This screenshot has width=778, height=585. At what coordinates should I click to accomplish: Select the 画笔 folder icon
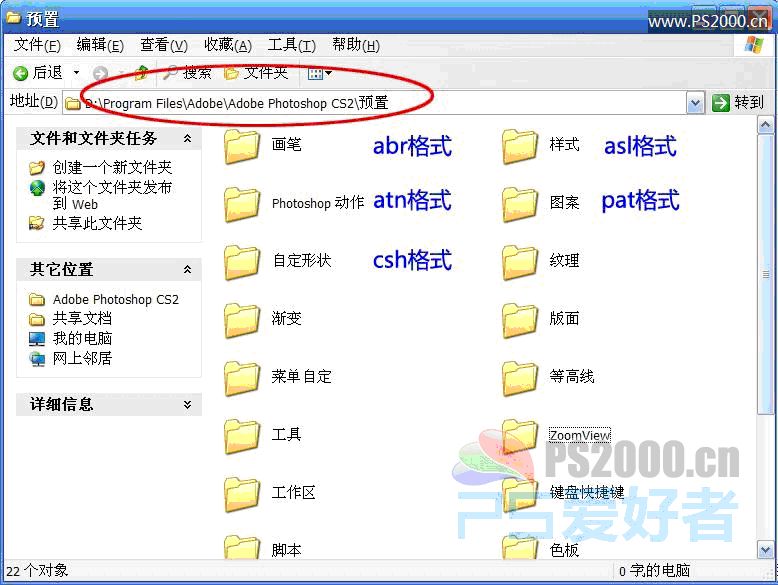pyautogui.click(x=242, y=146)
